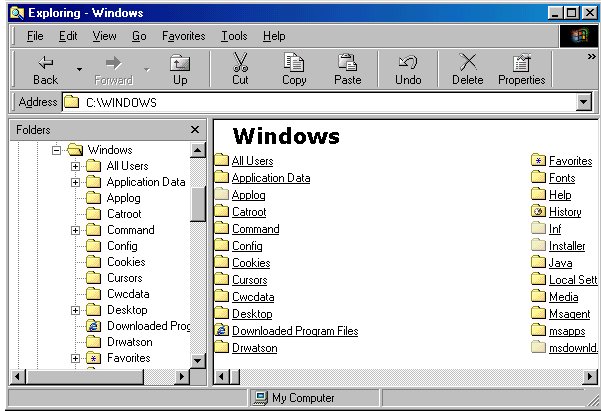Open the All Users folder link
The width and height of the screenshot is (601, 411).
[x=253, y=161]
